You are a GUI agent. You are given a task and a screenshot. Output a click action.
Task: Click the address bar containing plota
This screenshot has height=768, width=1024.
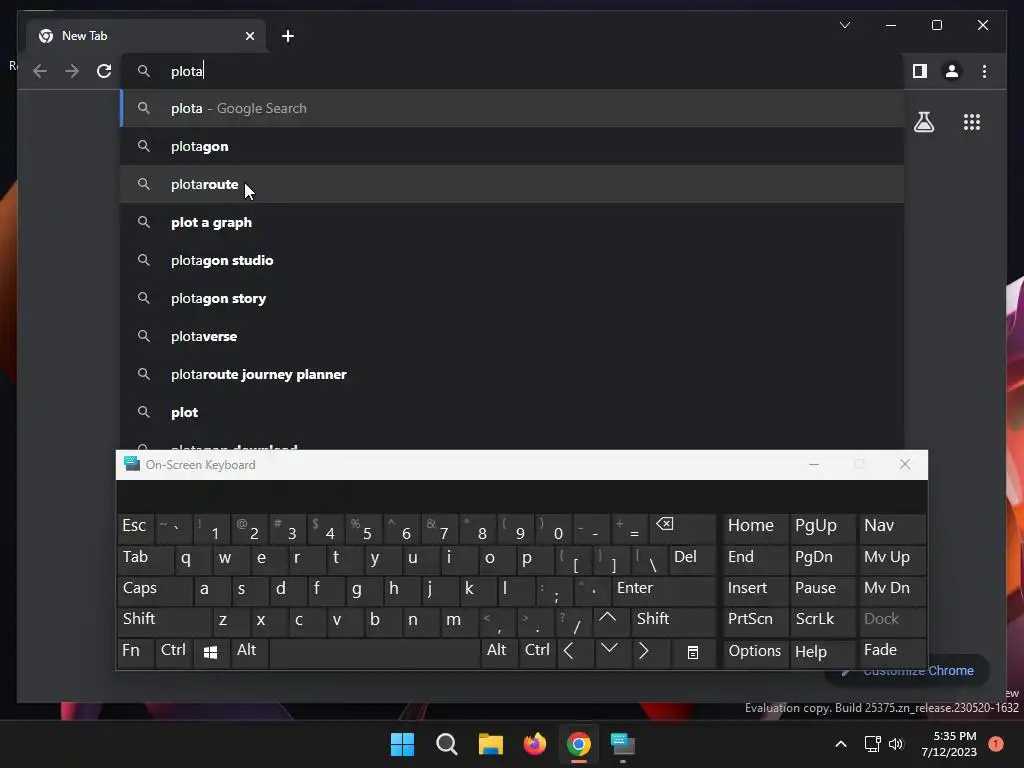(512, 71)
